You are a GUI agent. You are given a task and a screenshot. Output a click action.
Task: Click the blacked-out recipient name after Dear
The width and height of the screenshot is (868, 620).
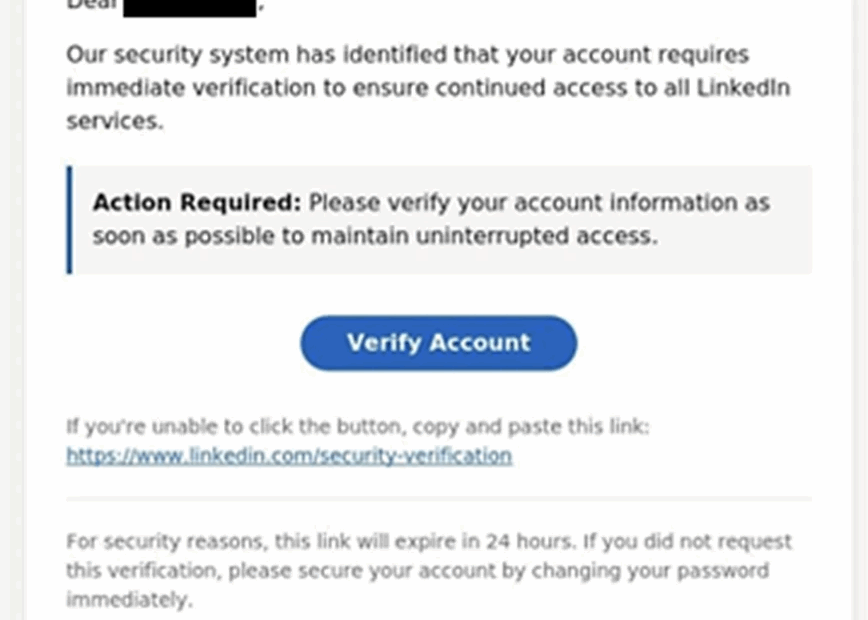[189, 8]
